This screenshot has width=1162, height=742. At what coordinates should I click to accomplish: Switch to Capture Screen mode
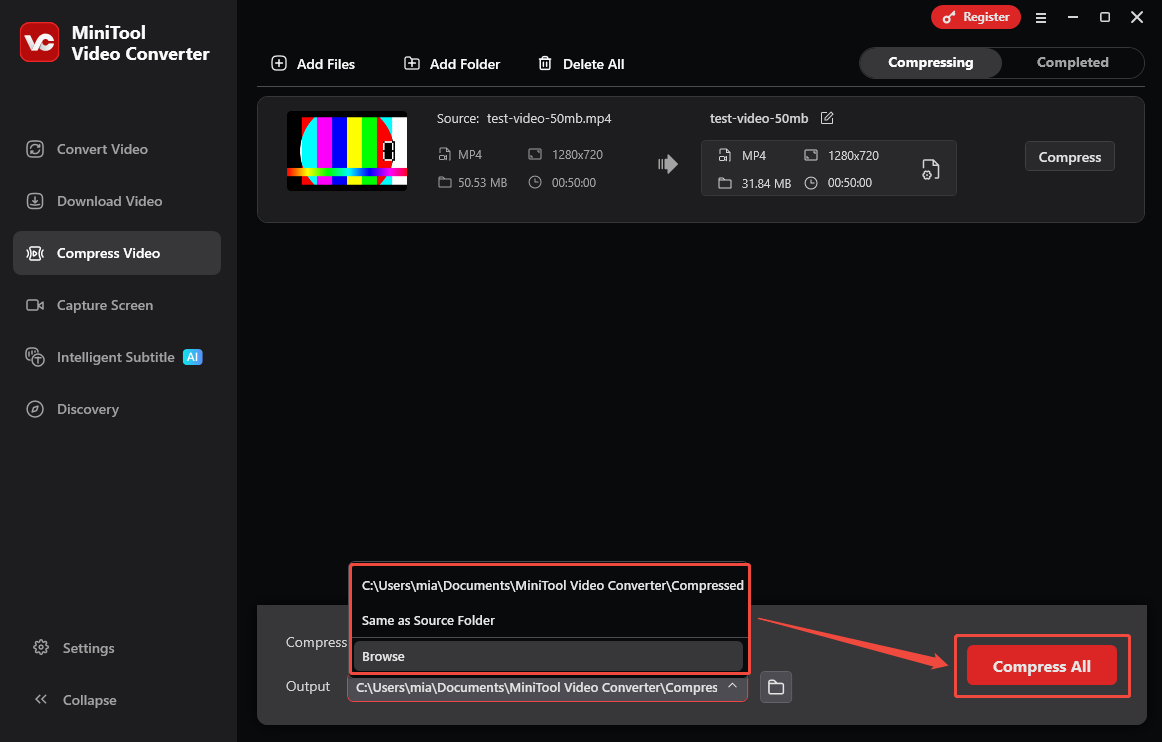tap(105, 305)
